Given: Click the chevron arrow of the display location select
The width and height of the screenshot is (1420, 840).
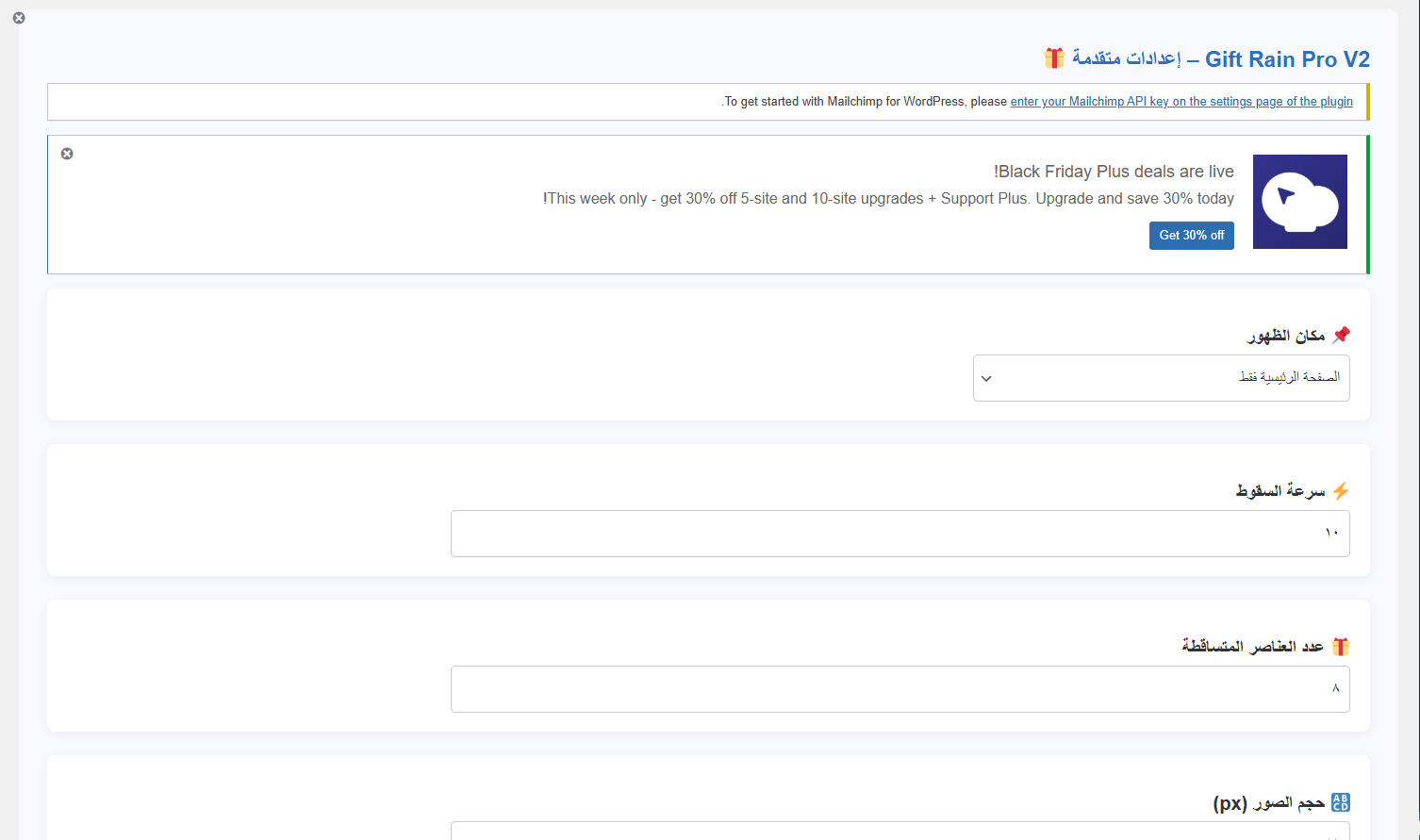Looking at the screenshot, I should point(986,379).
